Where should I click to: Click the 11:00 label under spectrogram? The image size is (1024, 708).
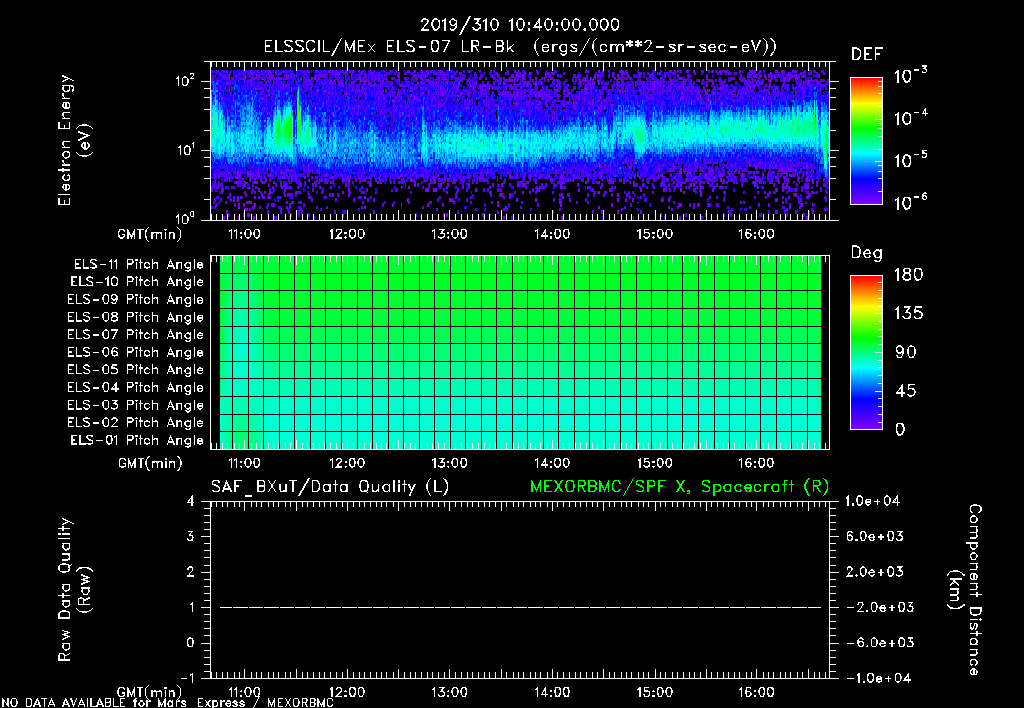pyautogui.click(x=244, y=234)
